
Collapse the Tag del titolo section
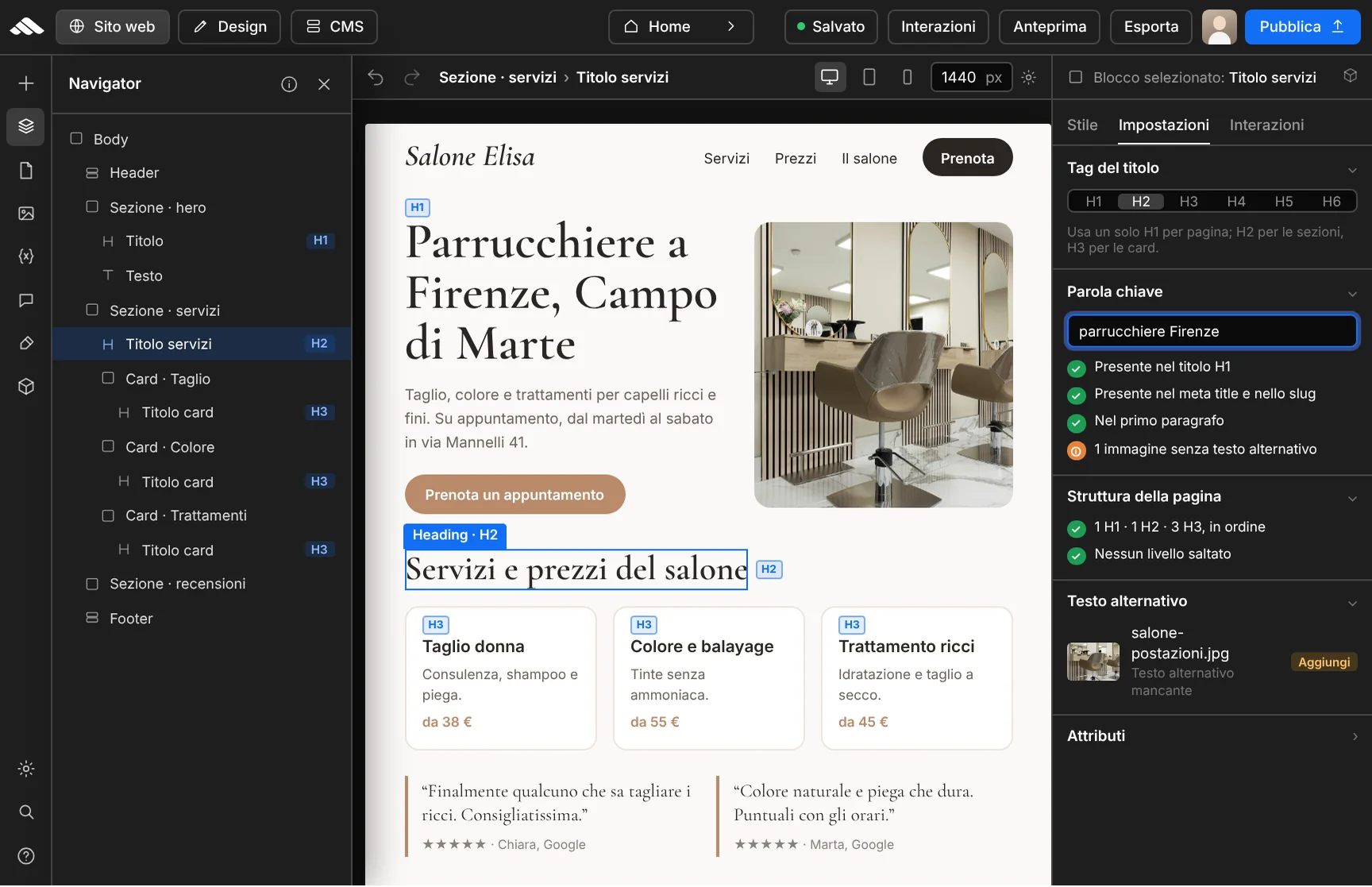pos(1352,169)
